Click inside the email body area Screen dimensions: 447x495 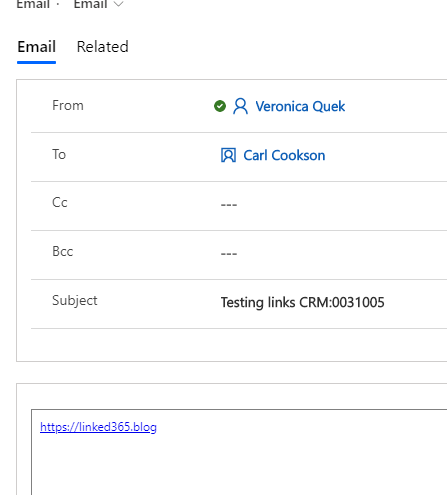tap(239, 452)
